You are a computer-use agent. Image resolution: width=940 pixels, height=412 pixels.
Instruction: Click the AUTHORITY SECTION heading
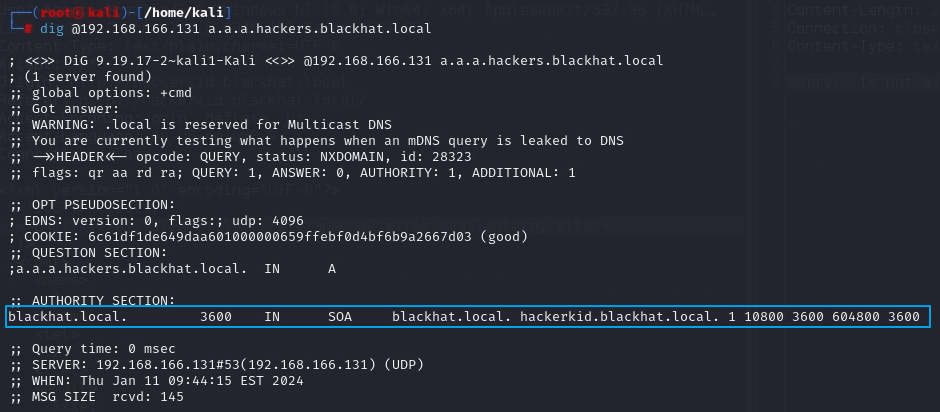point(103,300)
